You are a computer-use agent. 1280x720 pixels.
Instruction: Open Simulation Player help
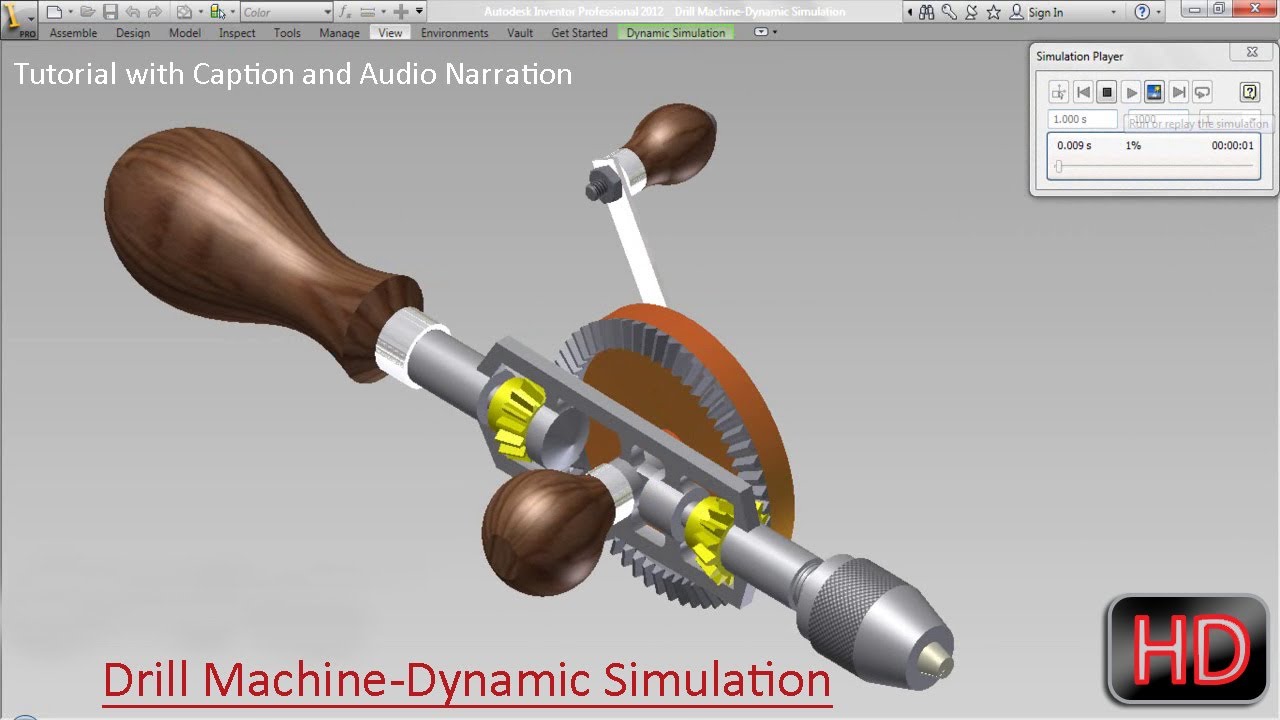coord(1250,92)
